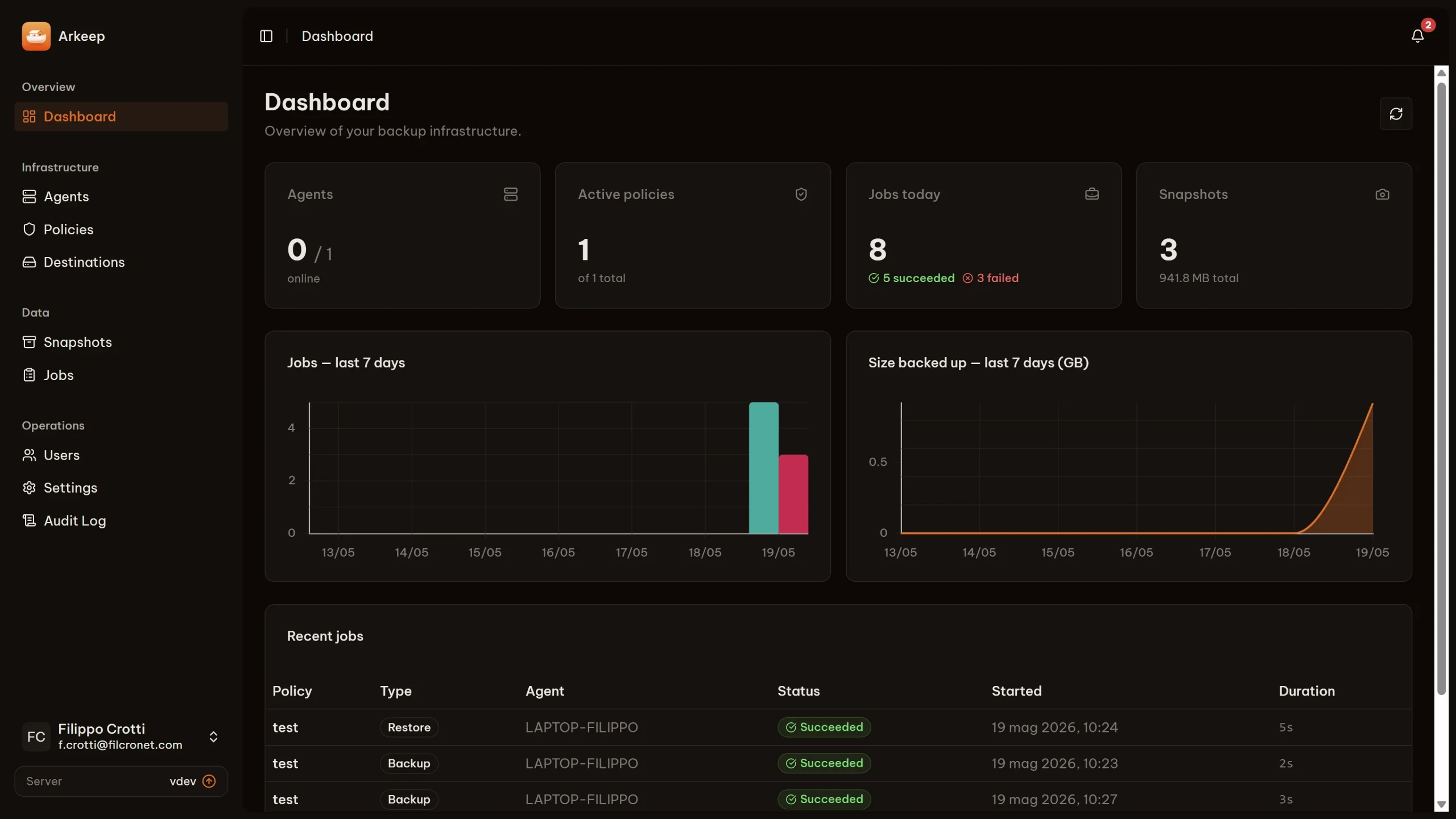Click the server icon in Agents card

[x=510, y=194]
